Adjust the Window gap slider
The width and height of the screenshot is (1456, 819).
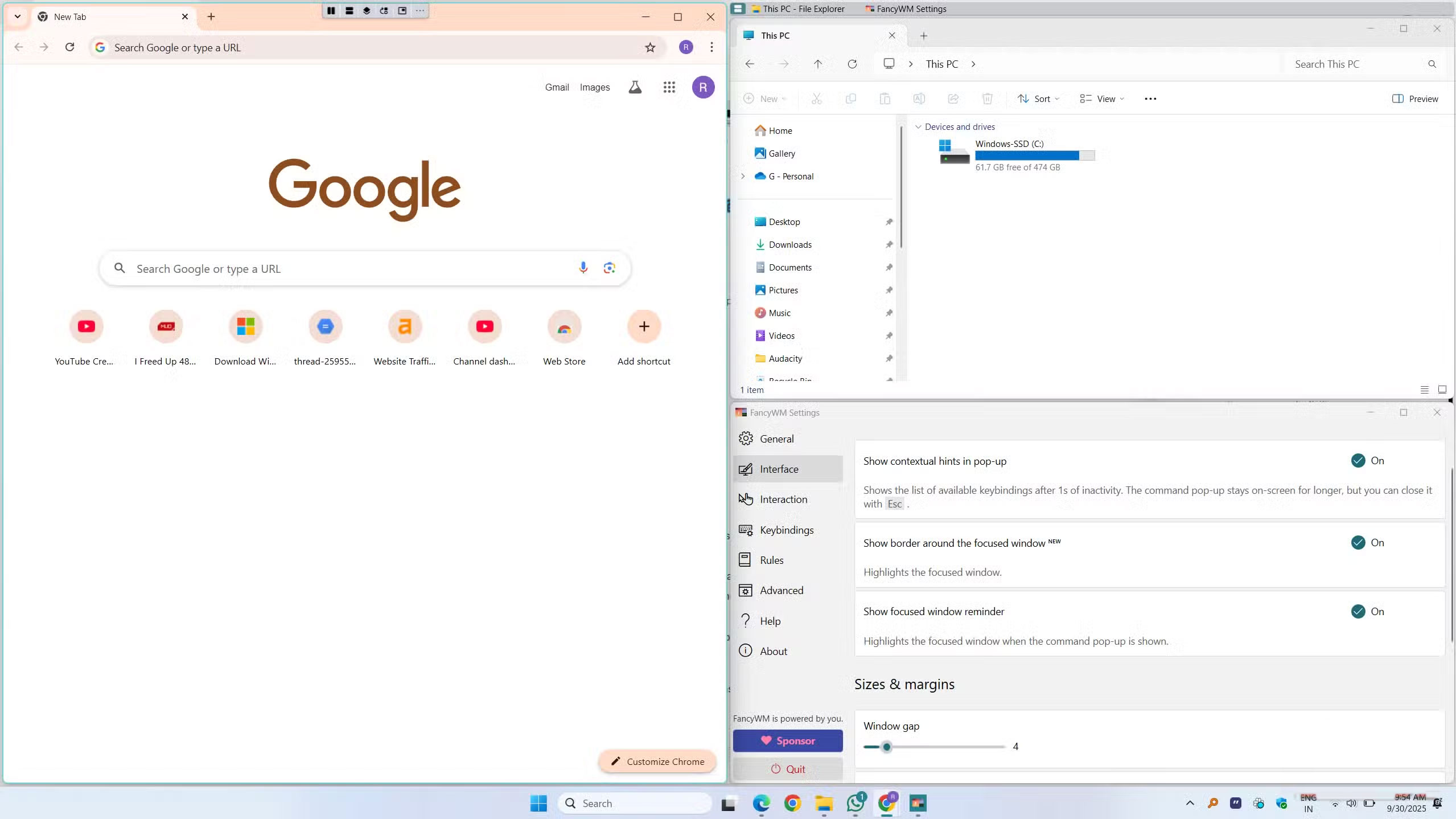coord(887,747)
